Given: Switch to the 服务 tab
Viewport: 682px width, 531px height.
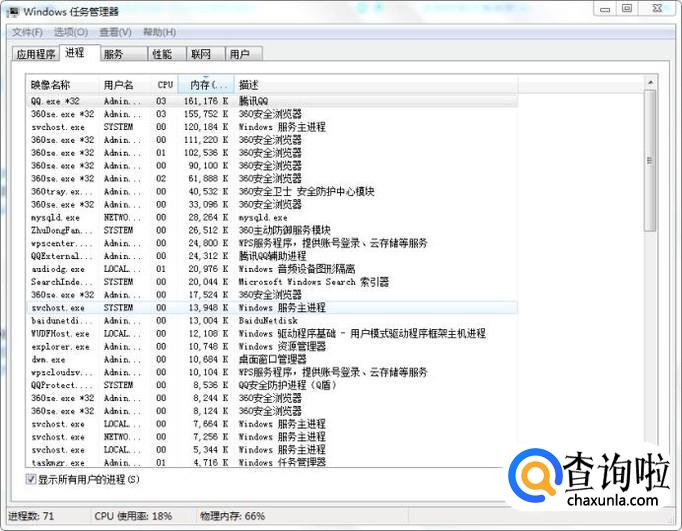Looking at the screenshot, I should [x=113, y=54].
